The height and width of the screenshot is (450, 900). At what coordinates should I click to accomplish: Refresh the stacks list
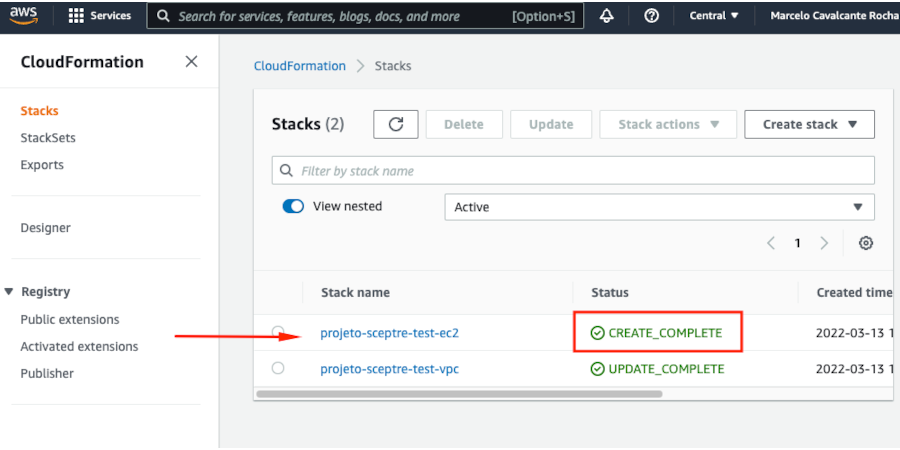coord(396,124)
